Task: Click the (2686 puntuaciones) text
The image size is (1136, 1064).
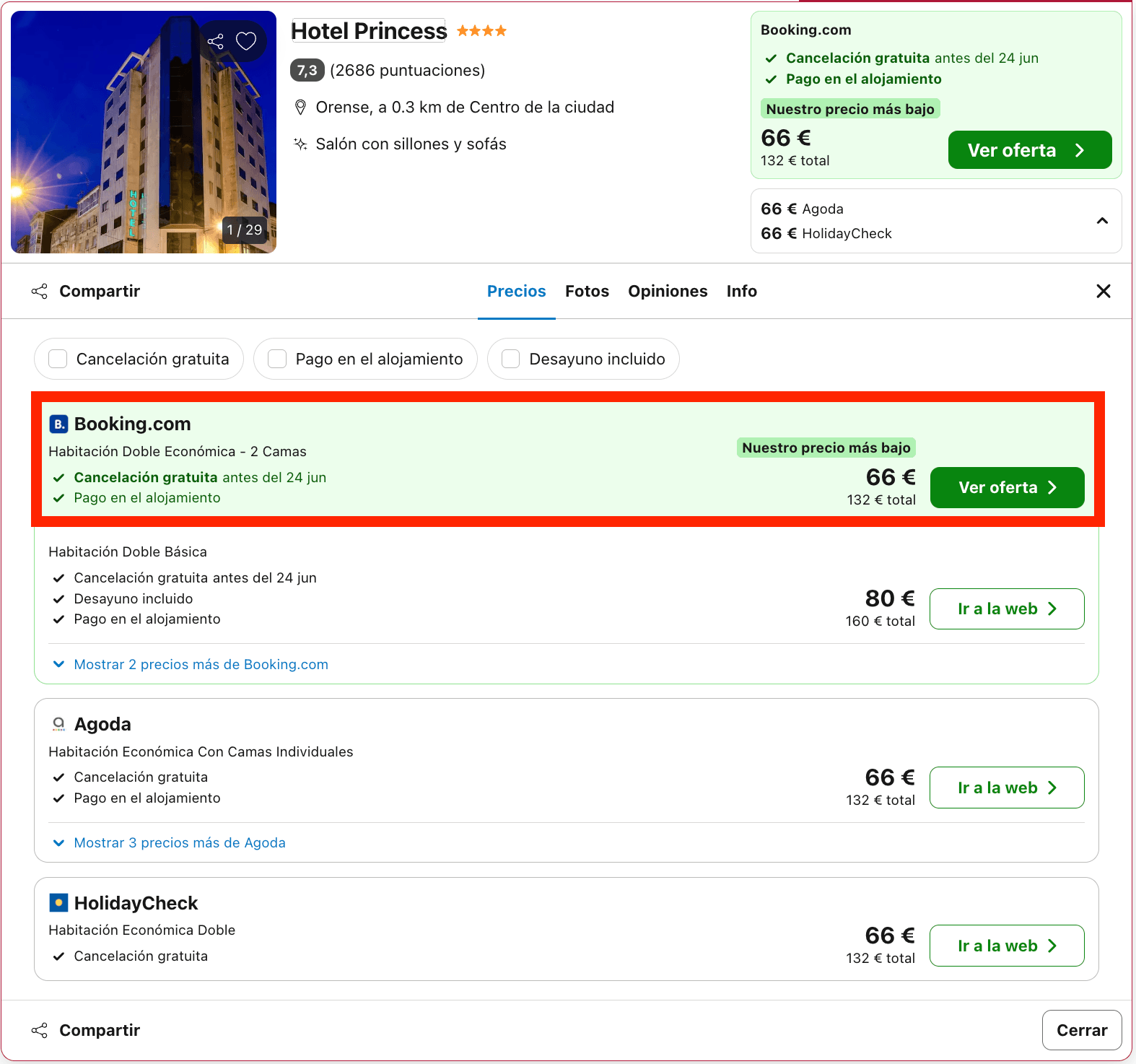Action: pyautogui.click(x=407, y=70)
